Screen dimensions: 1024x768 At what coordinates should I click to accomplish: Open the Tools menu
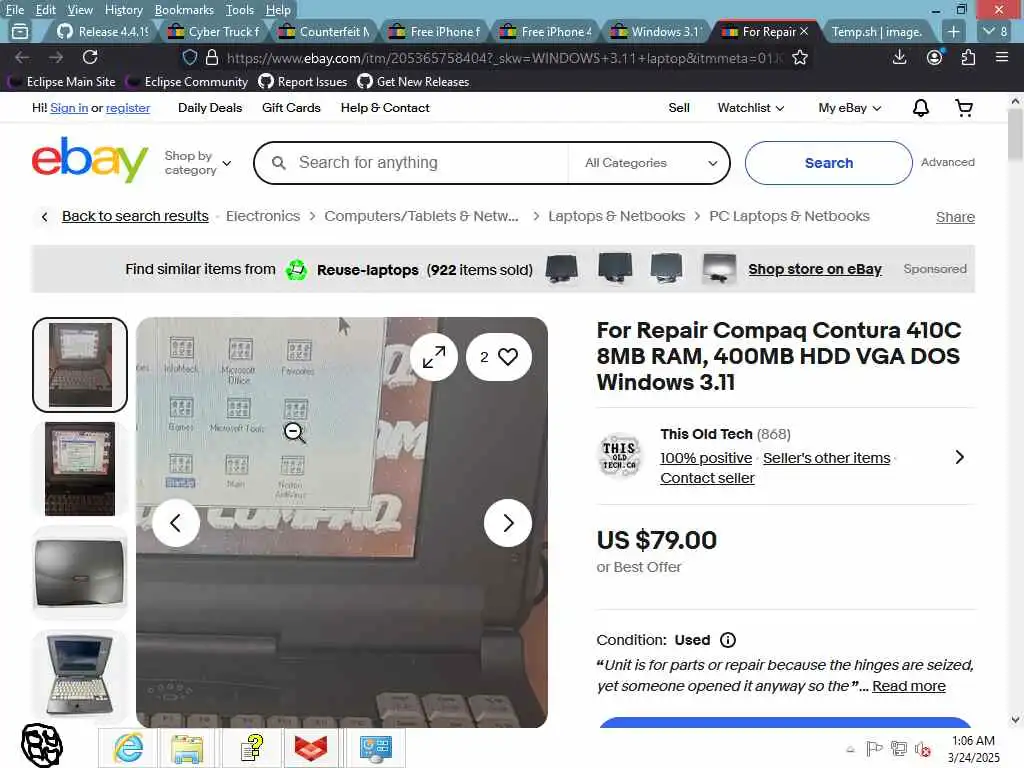[240, 10]
